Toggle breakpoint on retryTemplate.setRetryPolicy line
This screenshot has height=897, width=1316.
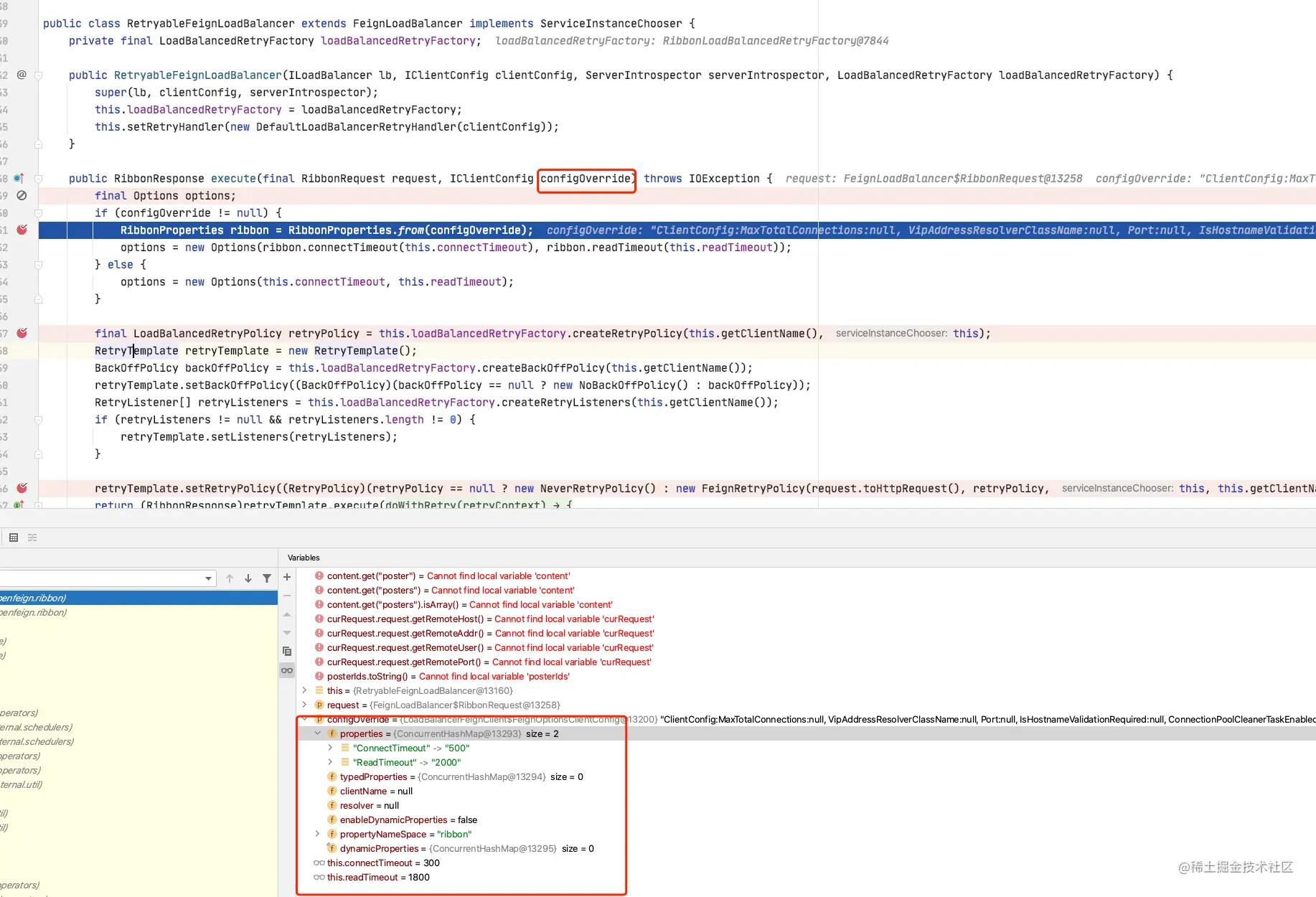click(22, 488)
